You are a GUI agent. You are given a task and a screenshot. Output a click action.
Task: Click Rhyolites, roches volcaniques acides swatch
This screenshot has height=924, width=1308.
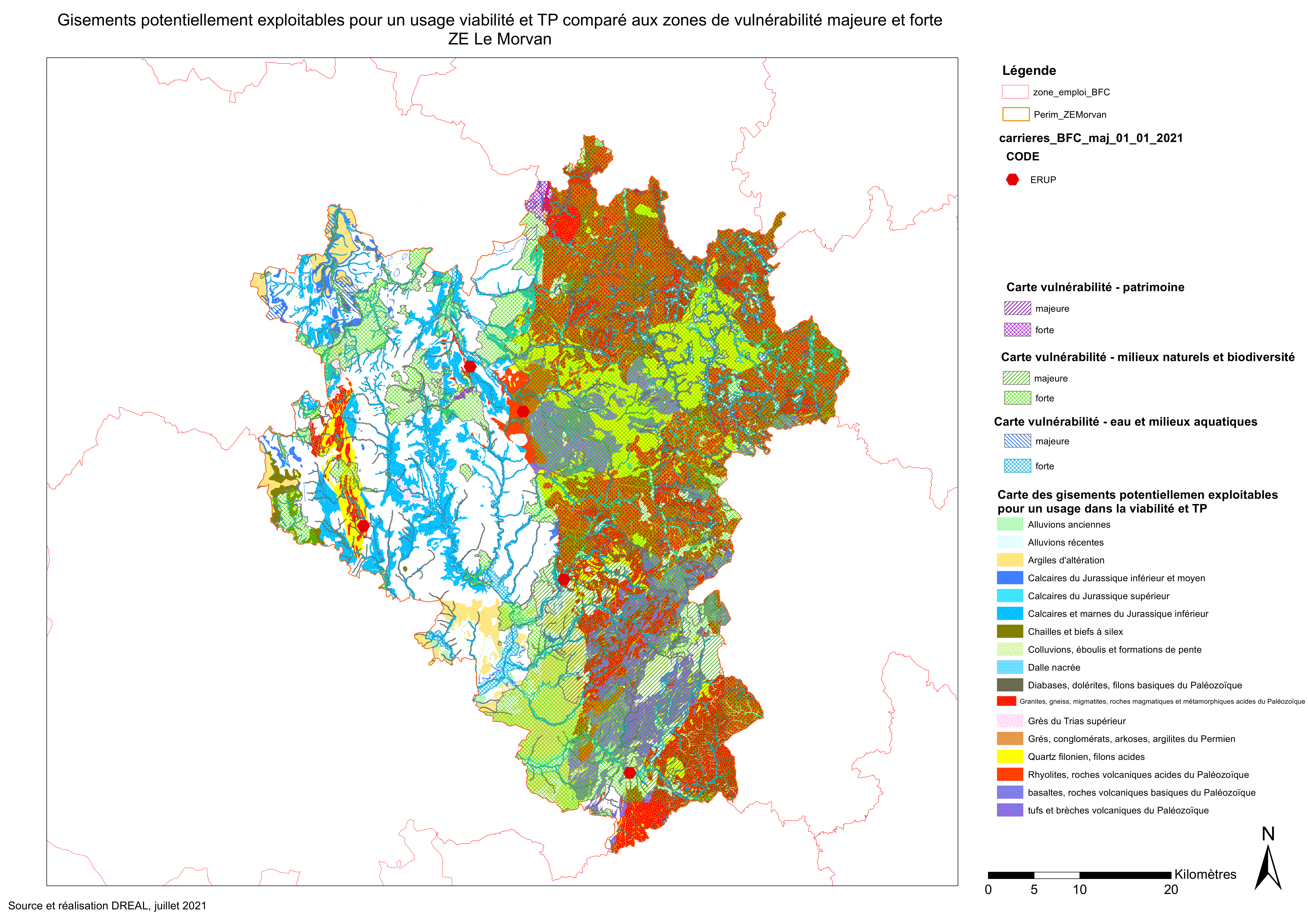(1010, 774)
